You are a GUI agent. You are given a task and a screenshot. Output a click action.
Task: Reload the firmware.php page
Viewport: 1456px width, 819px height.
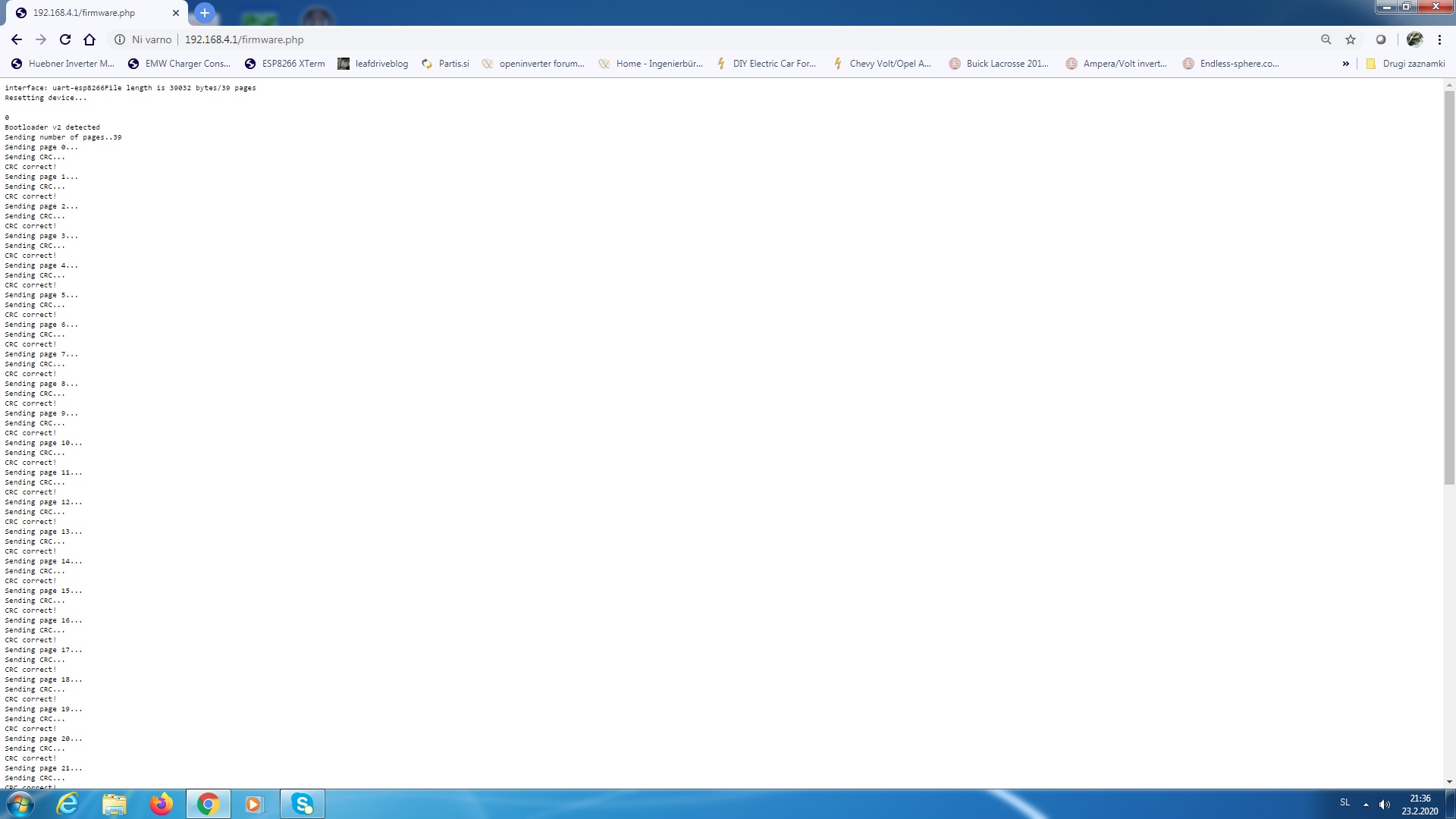[65, 39]
